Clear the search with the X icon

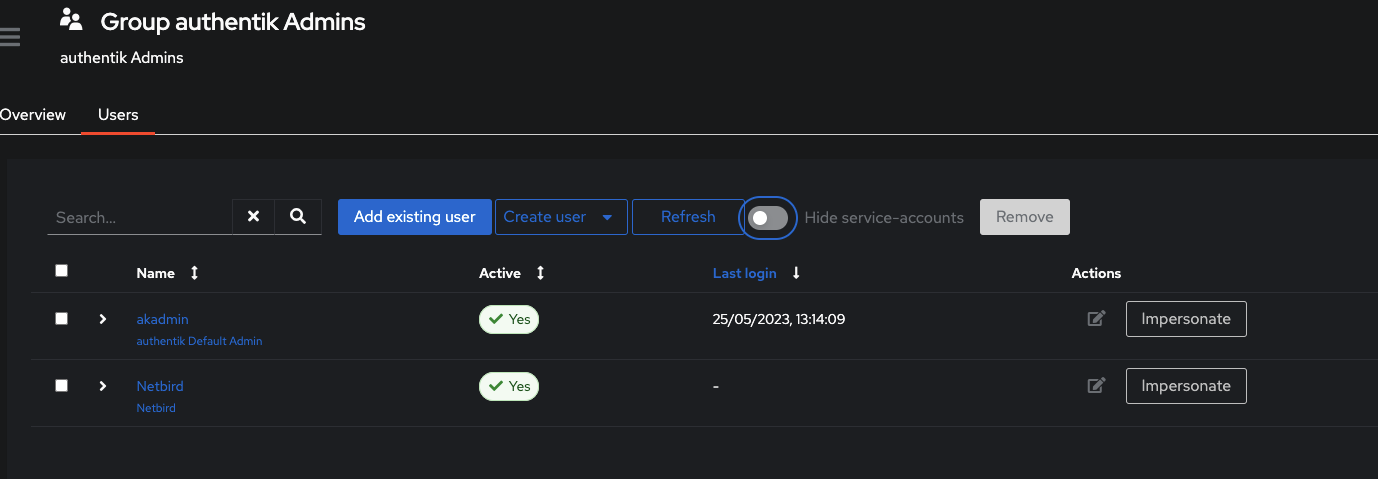click(x=254, y=216)
